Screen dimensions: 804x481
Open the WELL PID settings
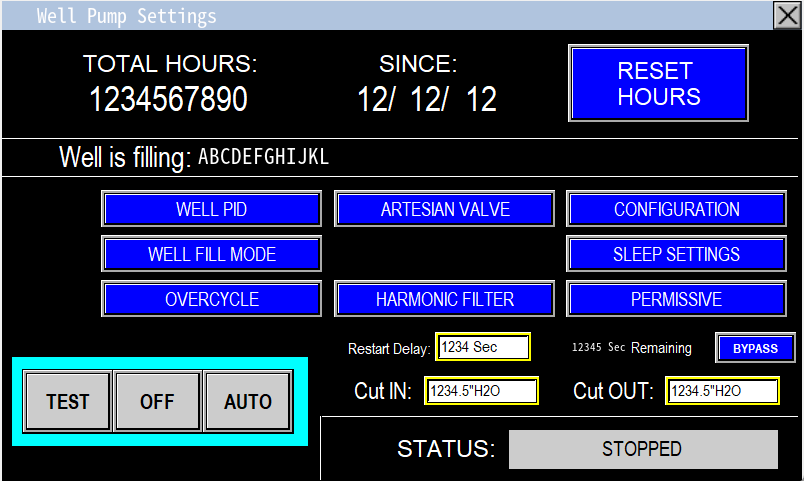coord(211,210)
